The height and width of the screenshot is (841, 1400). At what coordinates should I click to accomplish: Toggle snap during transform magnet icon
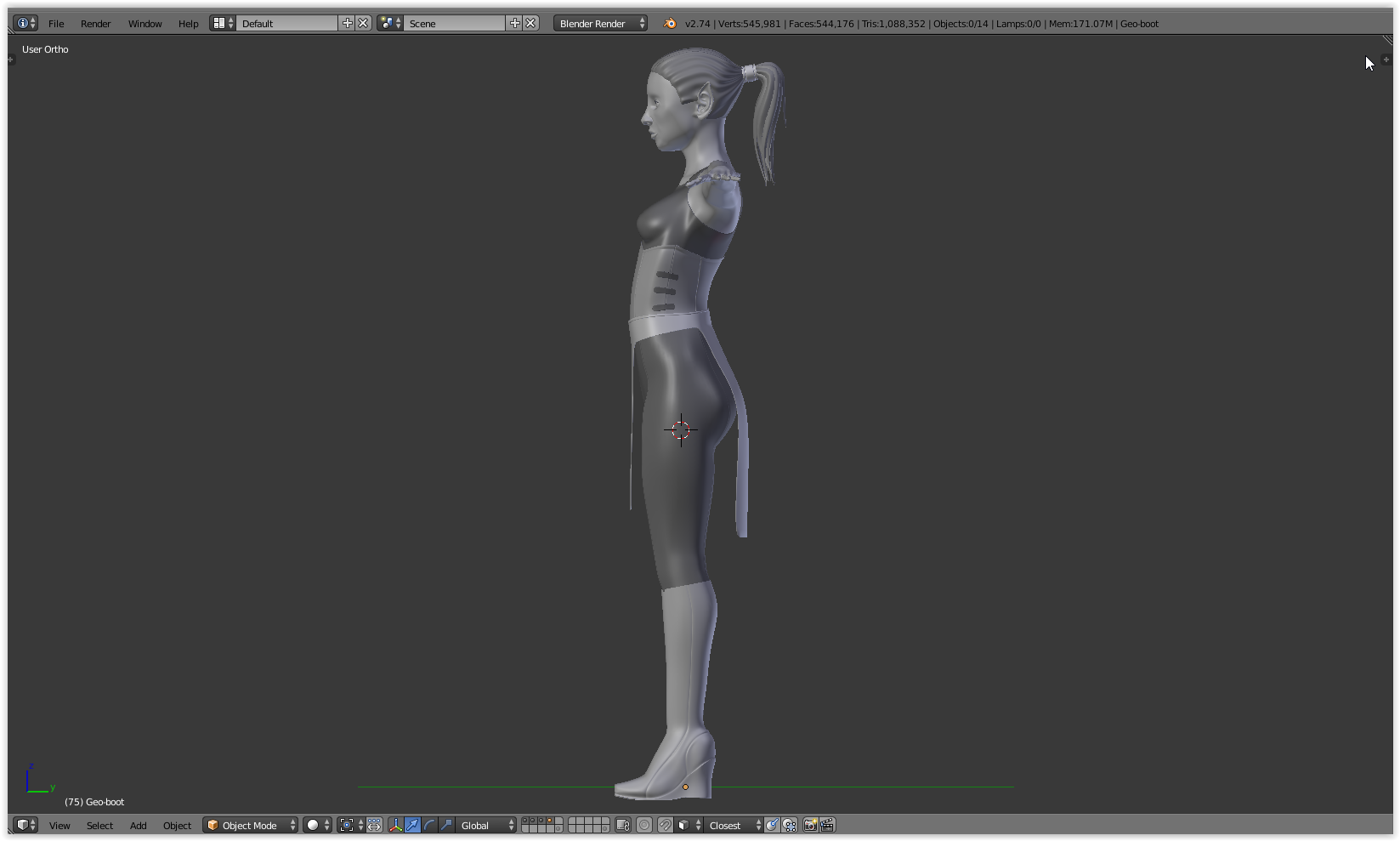666,825
